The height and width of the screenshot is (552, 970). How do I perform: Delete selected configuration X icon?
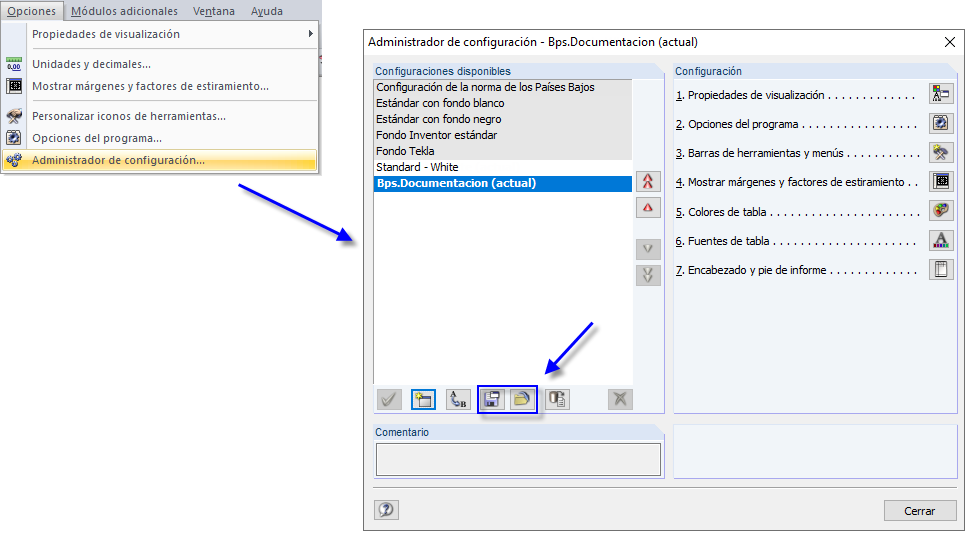(x=620, y=399)
